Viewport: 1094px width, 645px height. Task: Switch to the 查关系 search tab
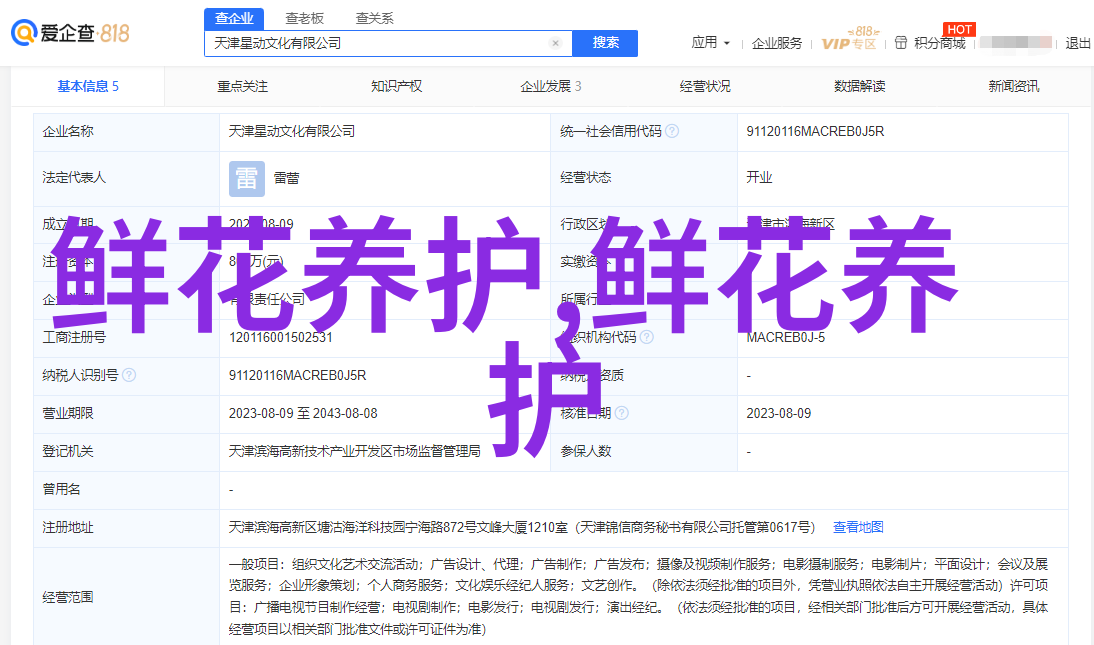click(374, 18)
